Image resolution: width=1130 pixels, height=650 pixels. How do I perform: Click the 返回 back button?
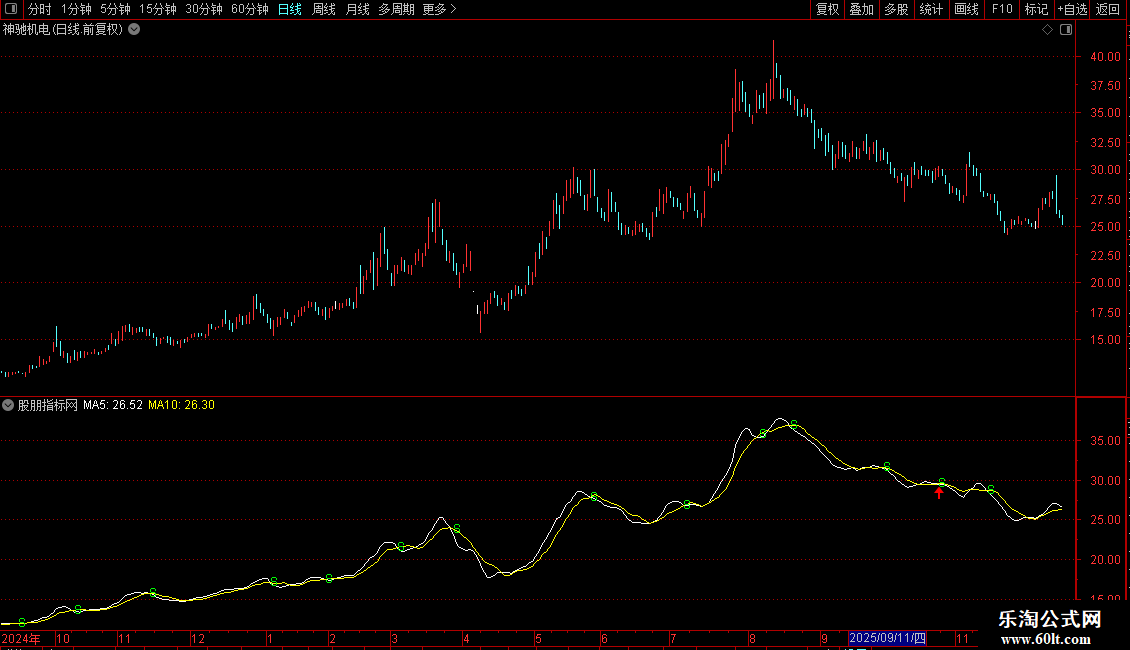pos(1108,9)
